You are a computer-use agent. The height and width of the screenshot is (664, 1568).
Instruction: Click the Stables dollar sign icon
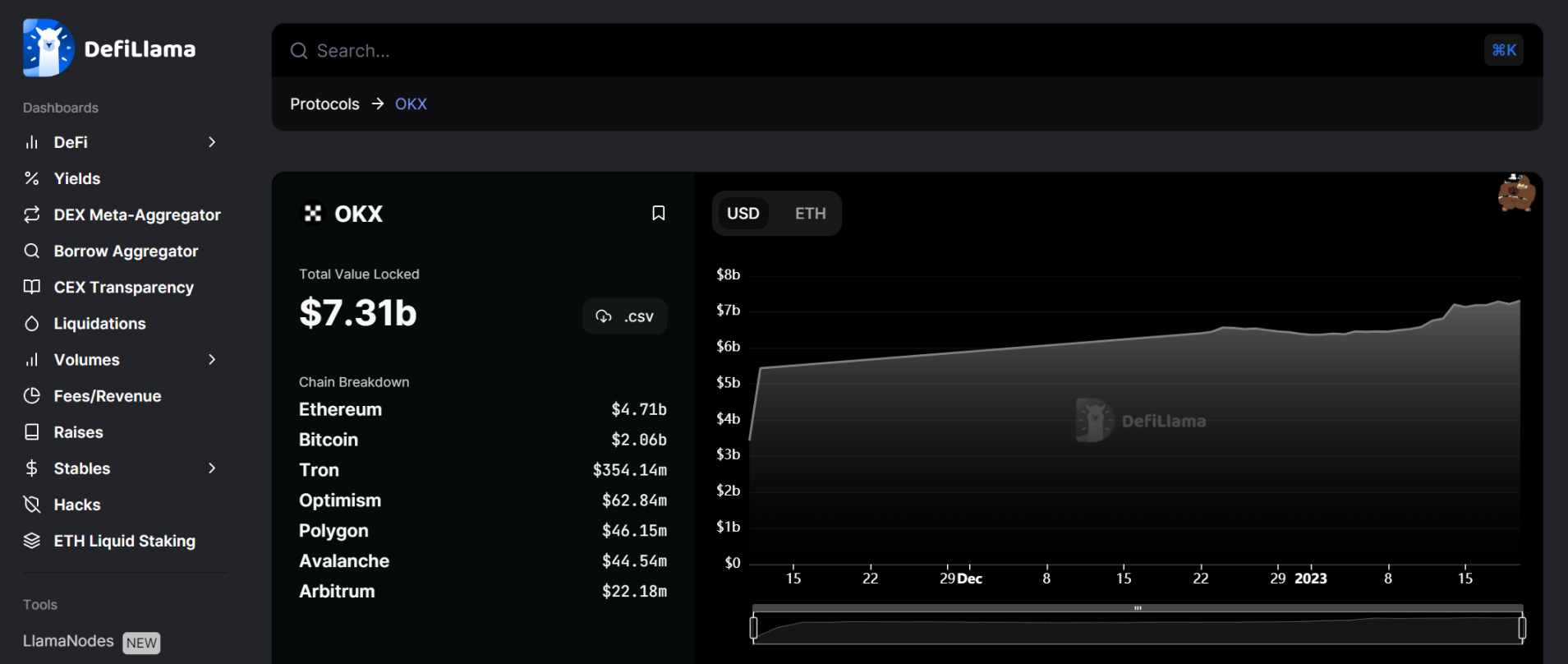pyautogui.click(x=32, y=468)
